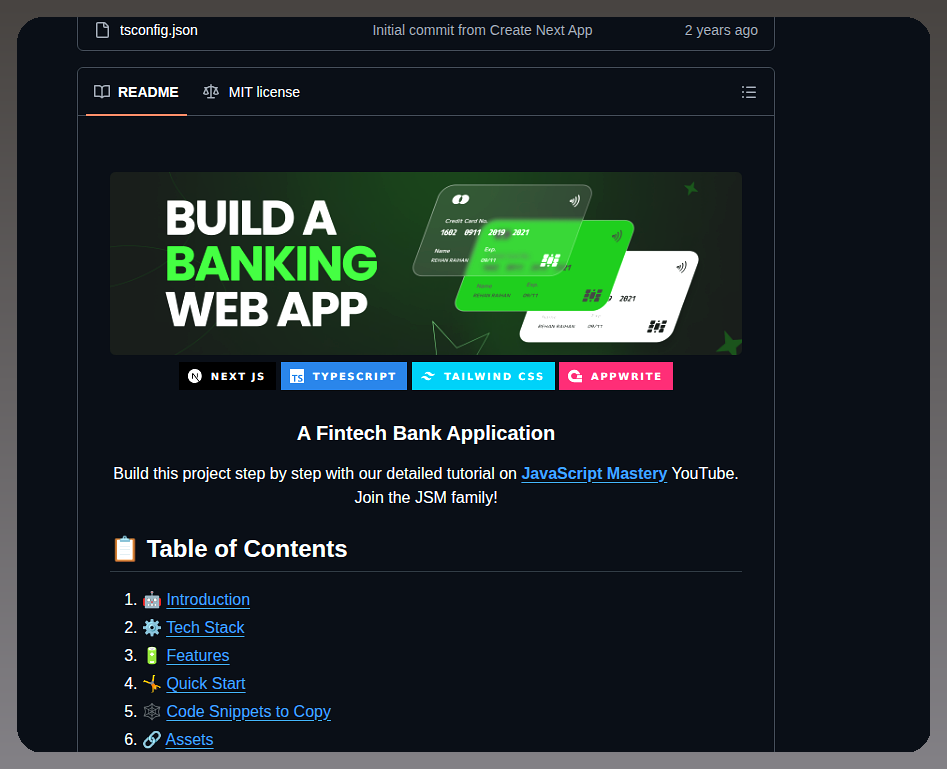This screenshot has width=947, height=769.
Task: Go to the Introduction section link
Action: (208, 599)
